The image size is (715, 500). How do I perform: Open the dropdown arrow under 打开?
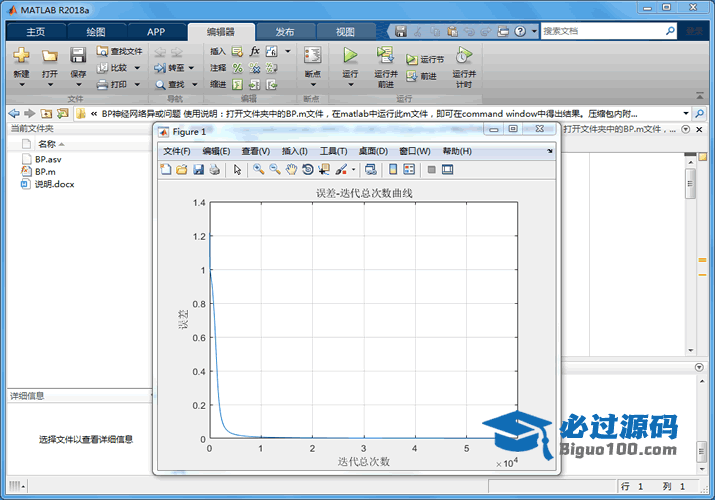[50, 85]
